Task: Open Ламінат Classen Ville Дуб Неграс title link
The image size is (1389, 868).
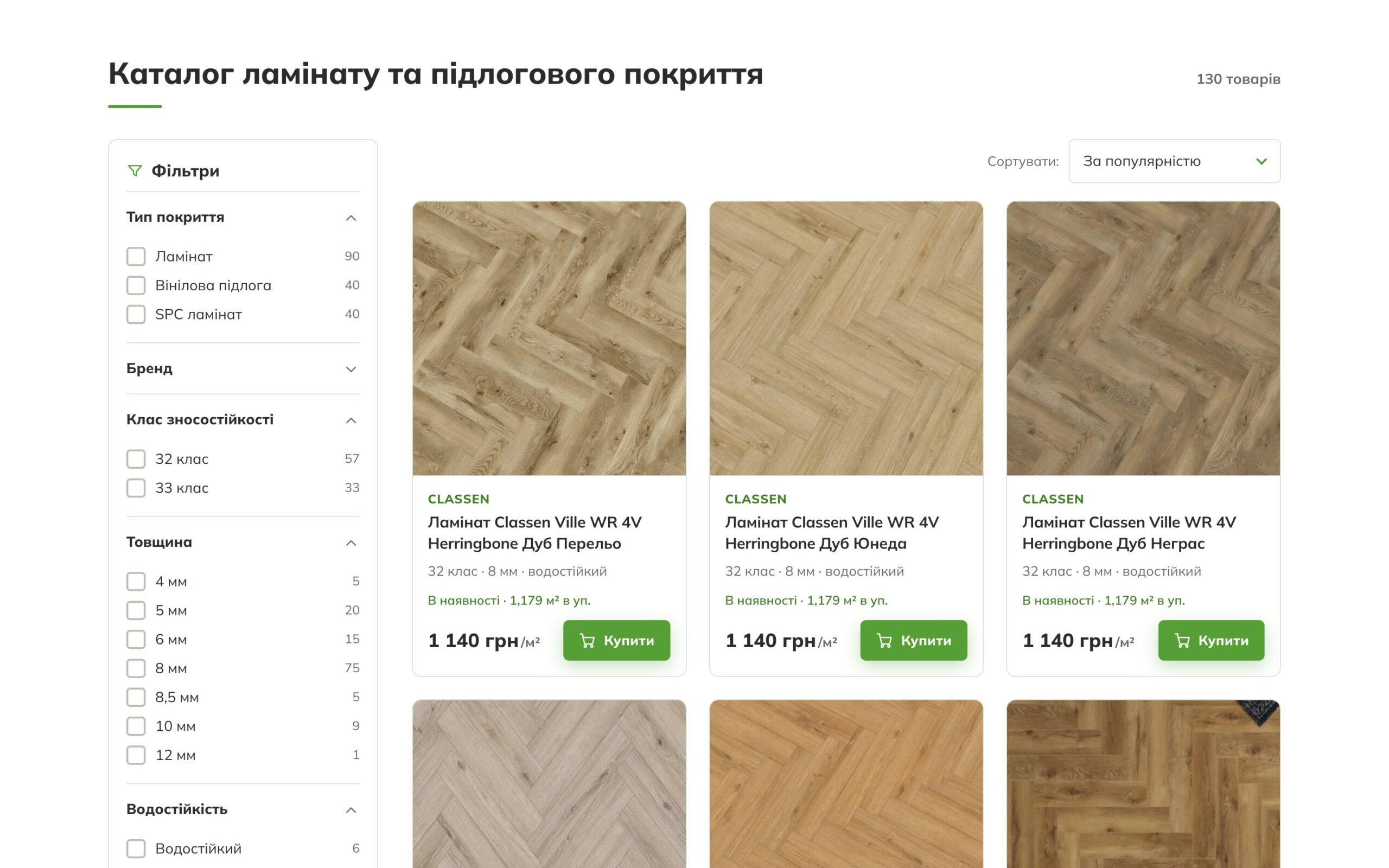Action: [x=1129, y=533]
